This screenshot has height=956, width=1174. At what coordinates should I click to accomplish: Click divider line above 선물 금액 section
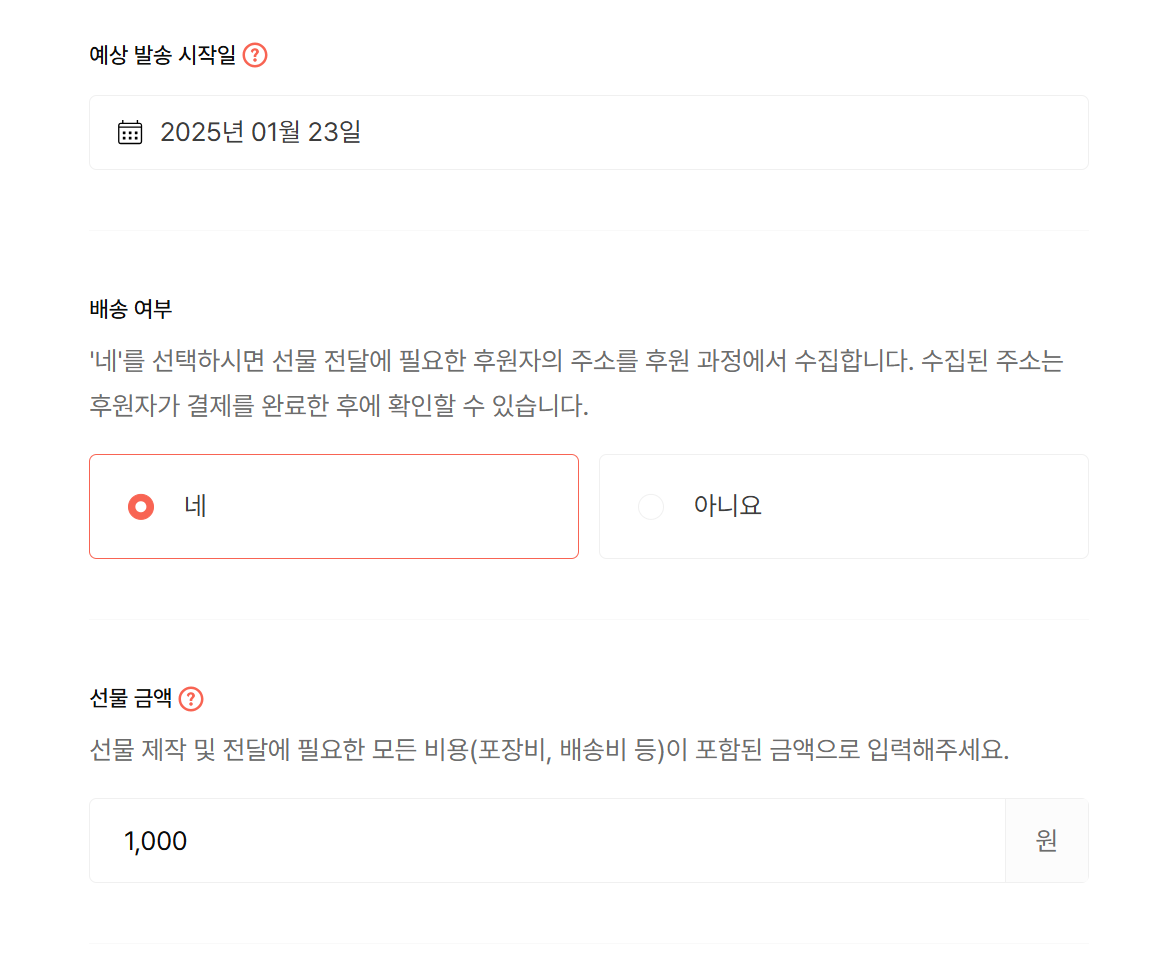coord(588,620)
